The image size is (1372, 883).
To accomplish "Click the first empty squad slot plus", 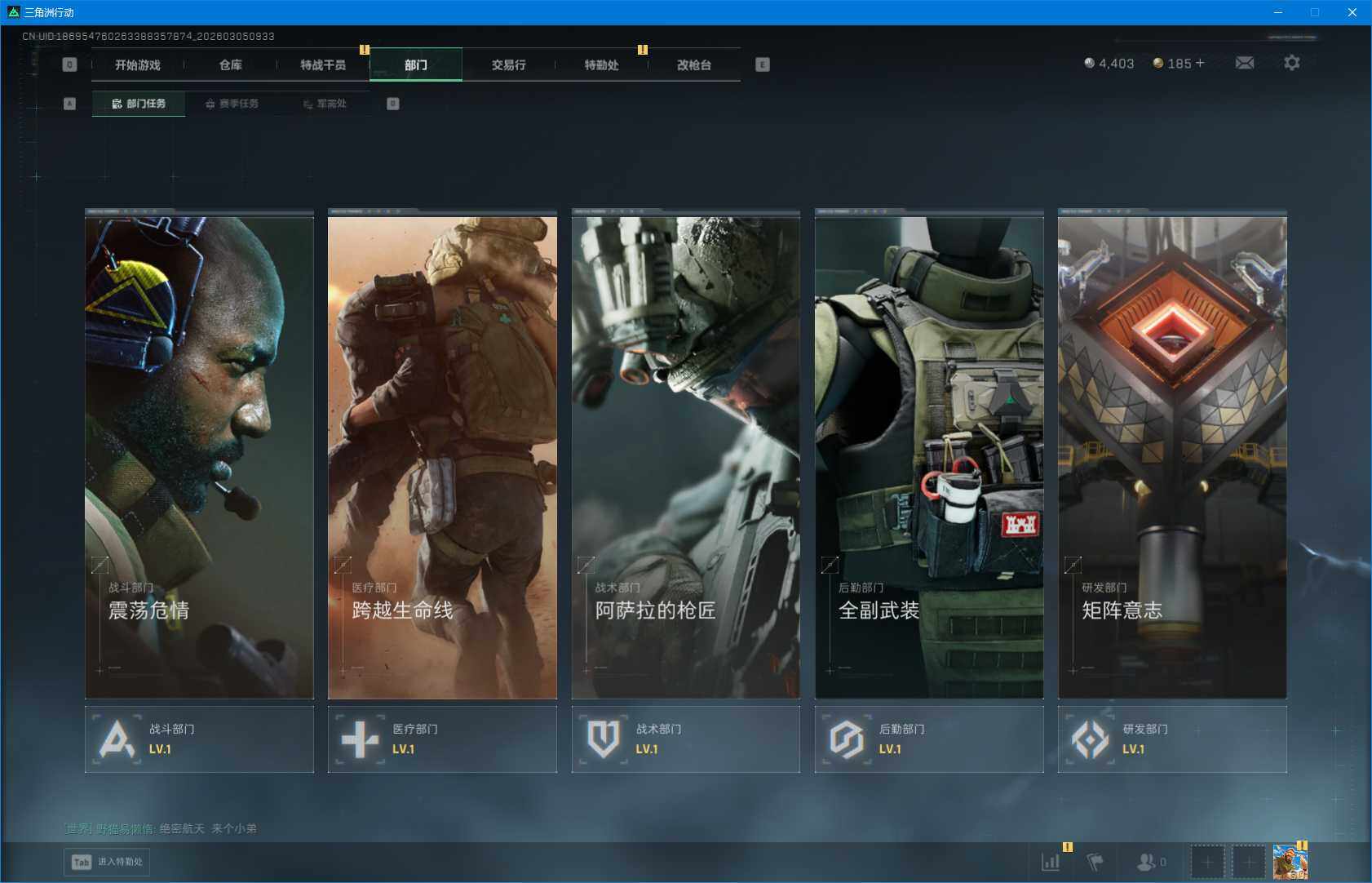I will point(1207,862).
